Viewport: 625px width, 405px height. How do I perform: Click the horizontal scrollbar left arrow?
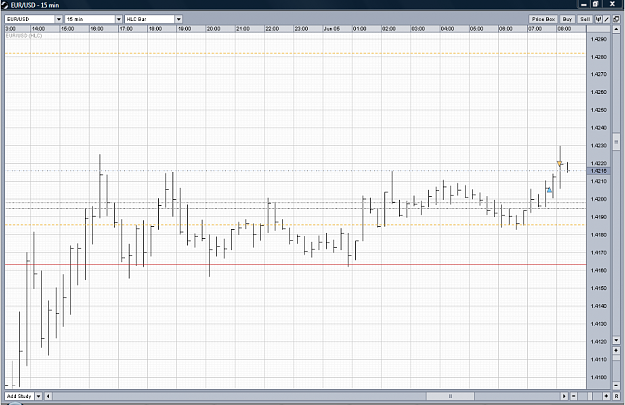pyautogui.click(x=48, y=396)
